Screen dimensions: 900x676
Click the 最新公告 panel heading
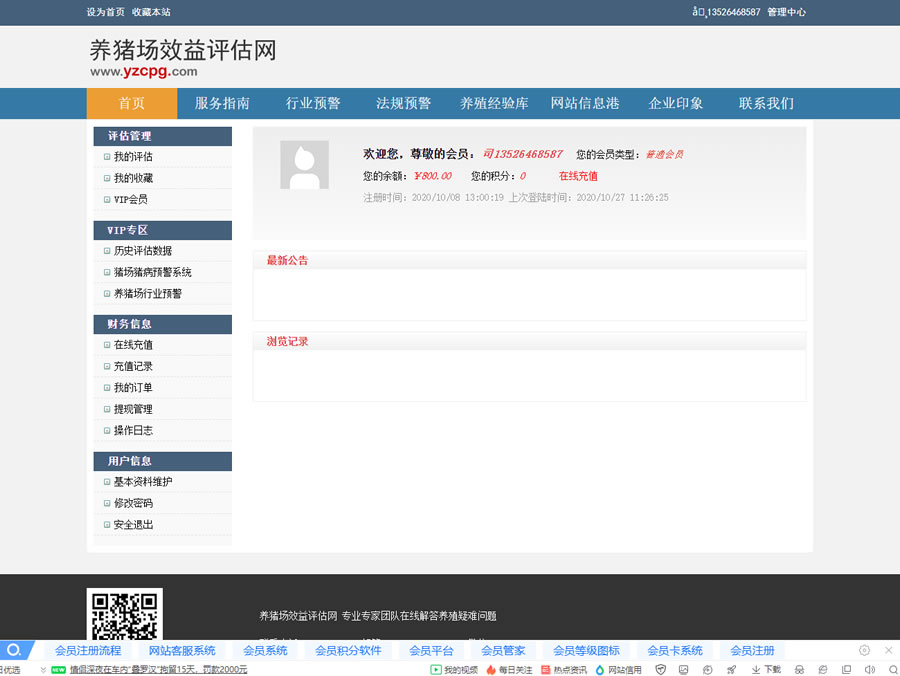[287, 261]
